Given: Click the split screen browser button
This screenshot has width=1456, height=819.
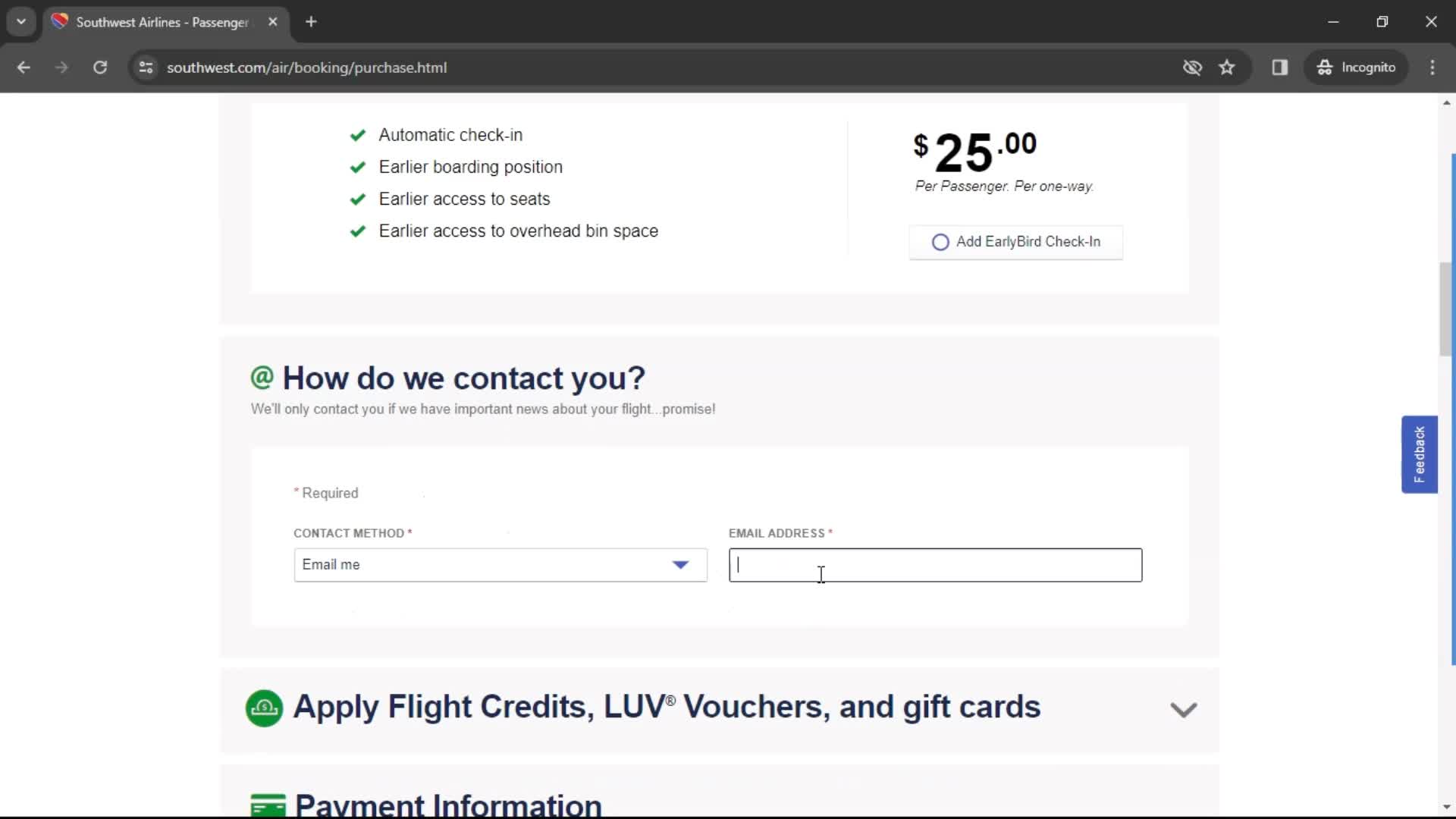Looking at the screenshot, I should [x=1280, y=67].
